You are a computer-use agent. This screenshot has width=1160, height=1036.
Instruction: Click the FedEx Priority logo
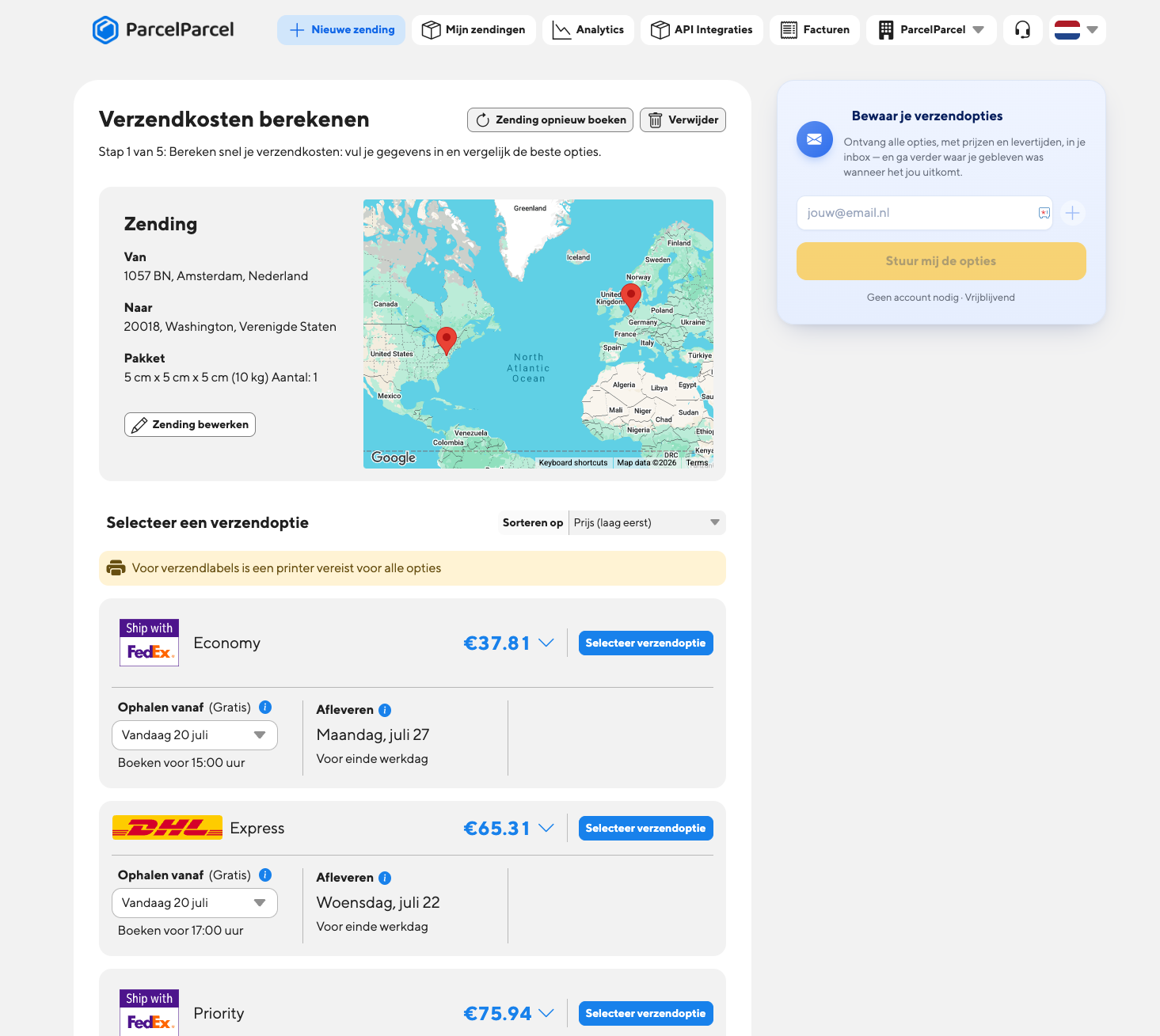pyautogui.click(x=149, y=1012)
